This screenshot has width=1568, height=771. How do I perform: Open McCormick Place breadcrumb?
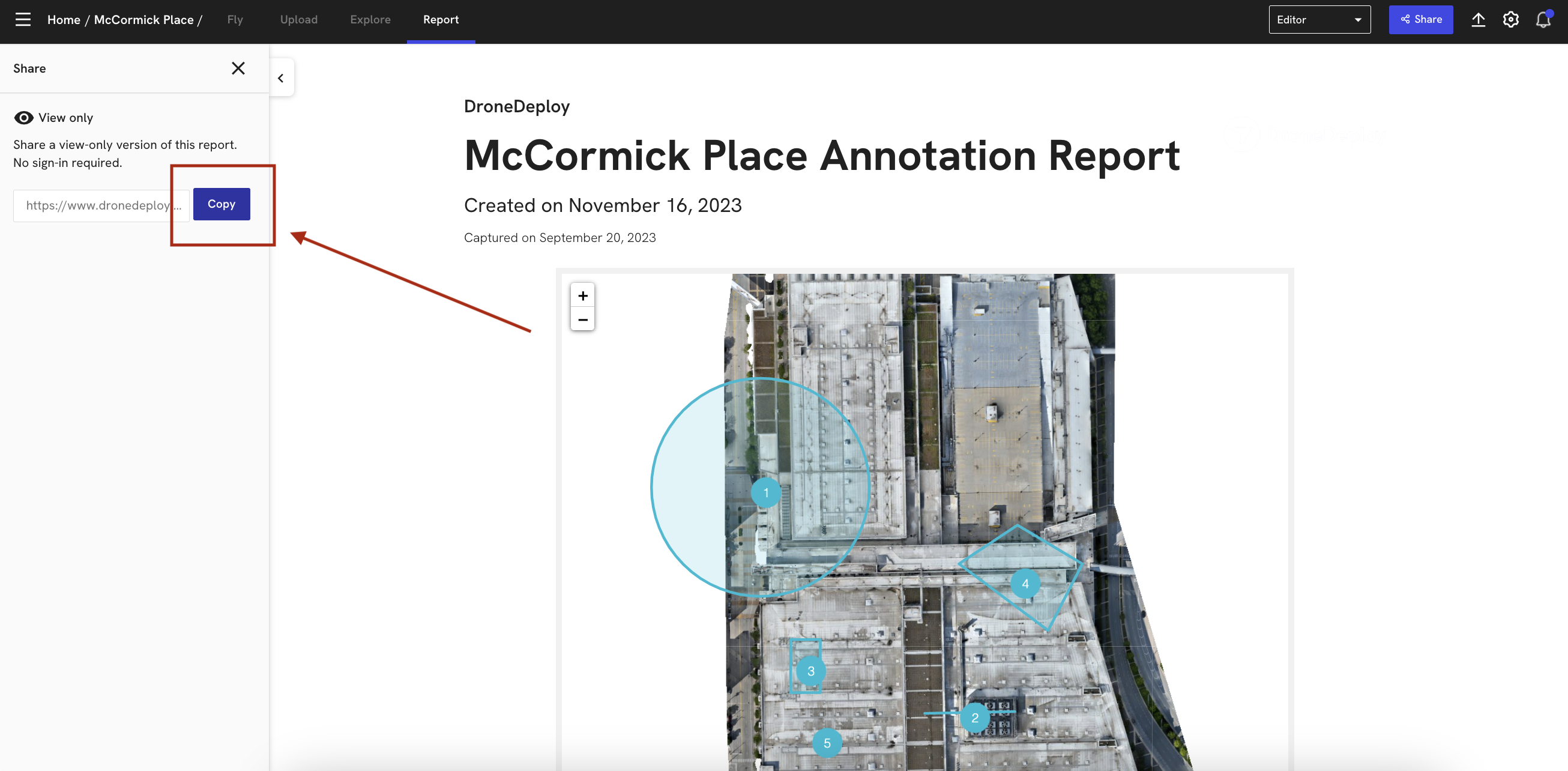[143, 19]
